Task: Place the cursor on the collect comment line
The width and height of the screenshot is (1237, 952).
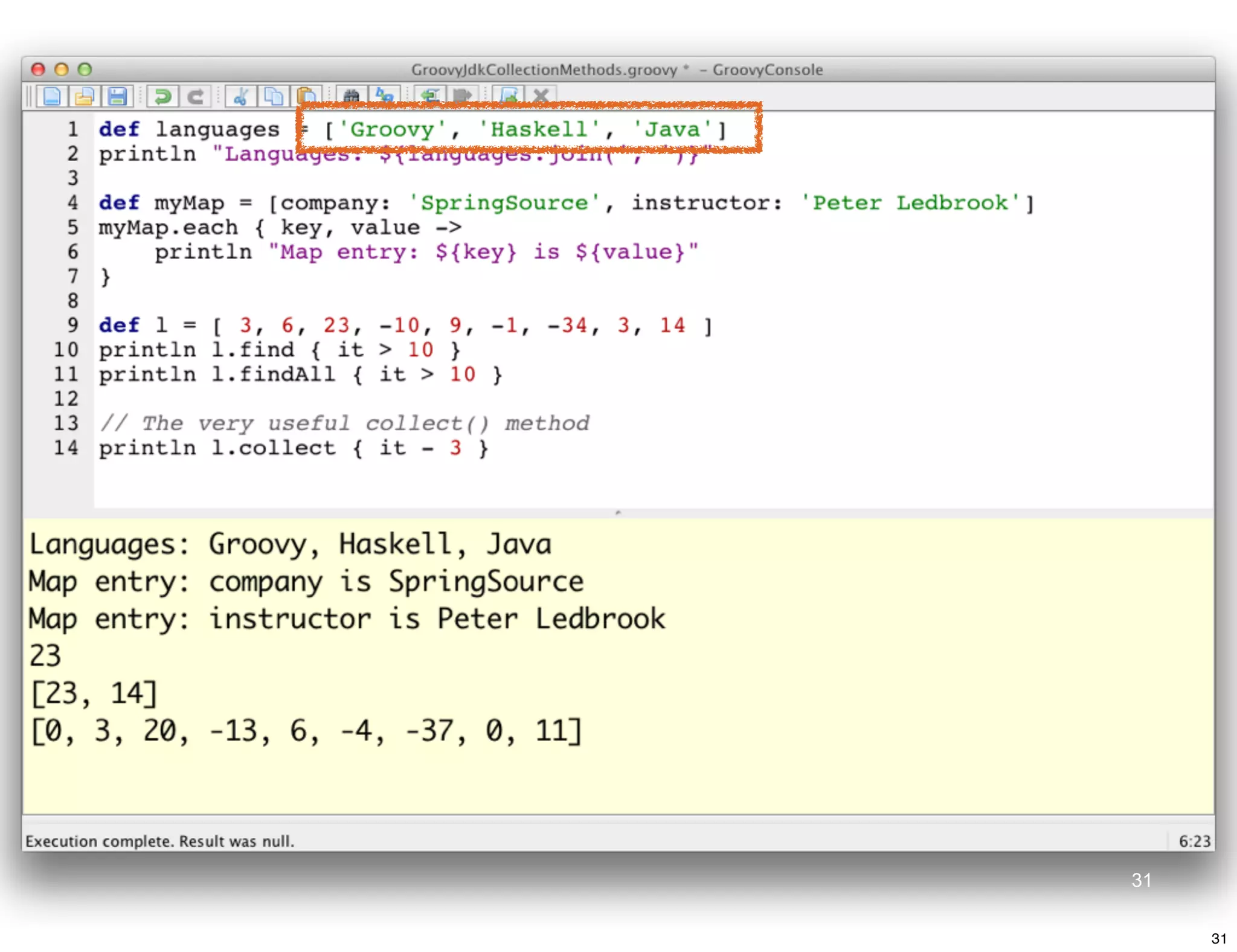Action: pyautogui.click(x=345, y=423)
